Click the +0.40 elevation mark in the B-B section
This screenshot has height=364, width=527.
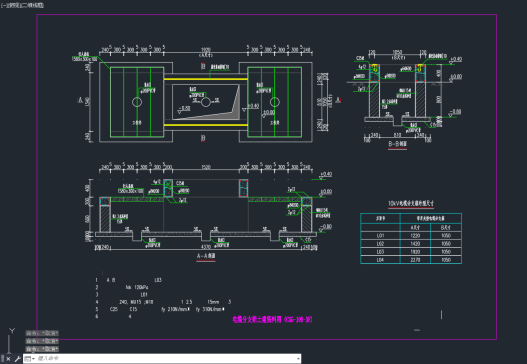[x=456, y=59]
